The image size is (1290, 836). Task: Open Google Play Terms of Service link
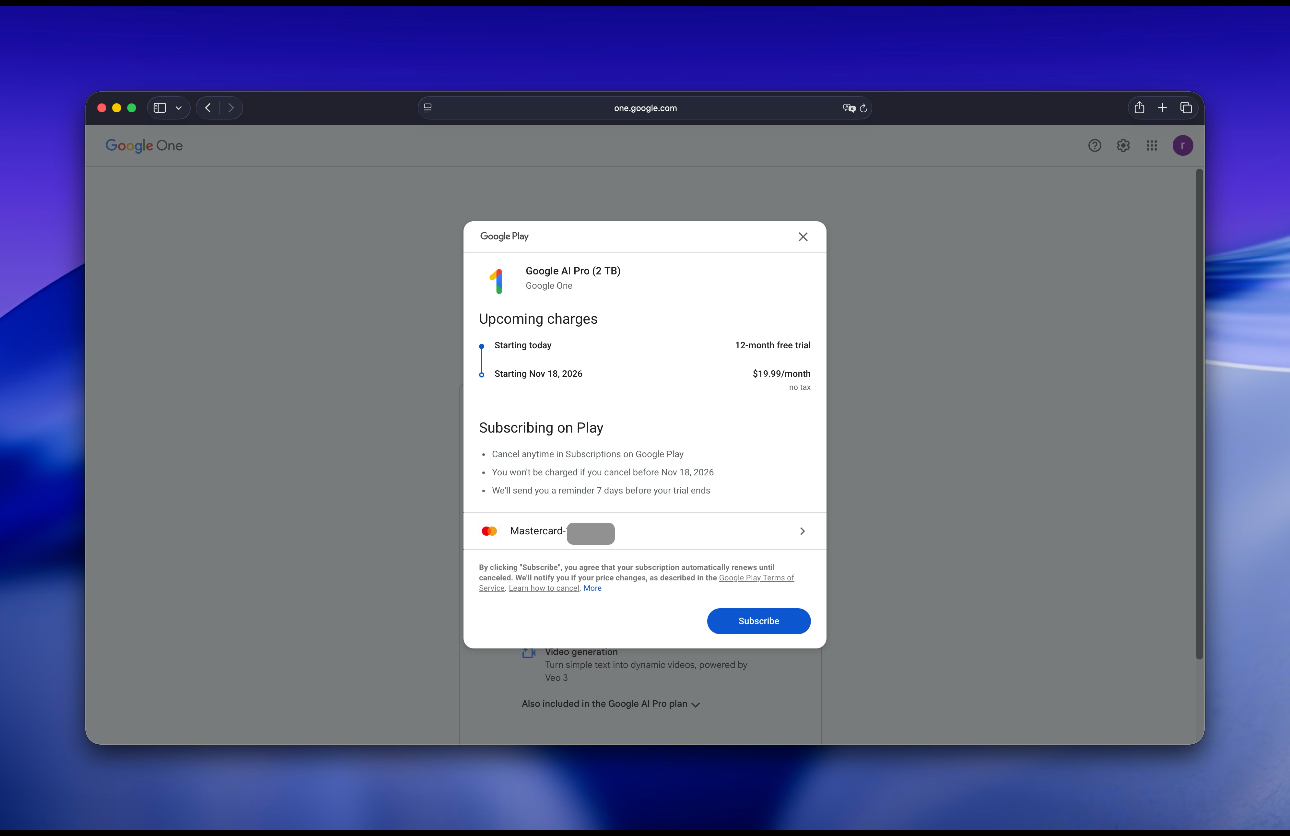coord(756,578)
